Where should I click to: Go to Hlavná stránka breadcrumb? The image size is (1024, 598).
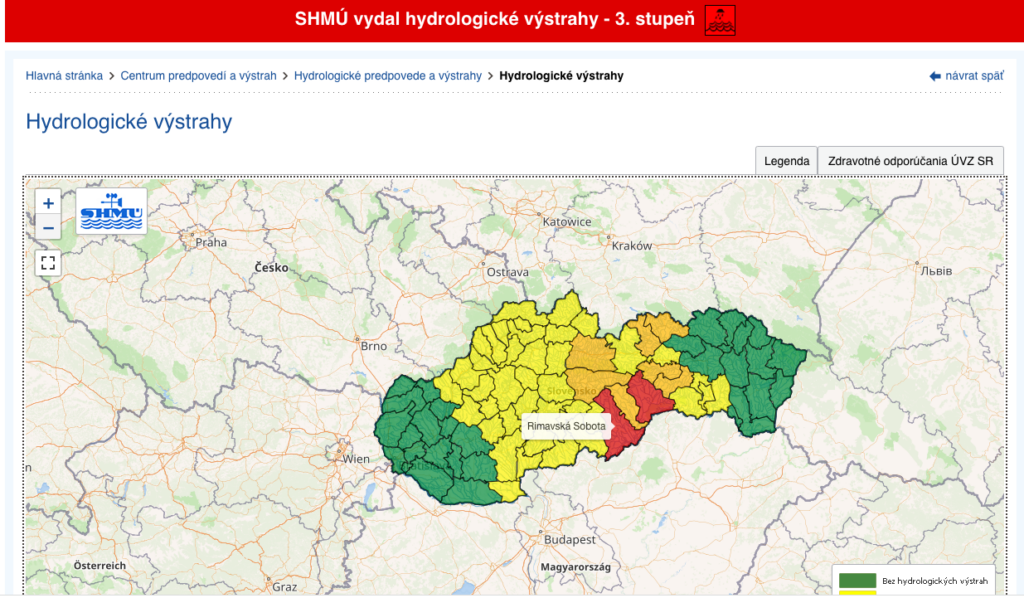click(x=64, y=76)
